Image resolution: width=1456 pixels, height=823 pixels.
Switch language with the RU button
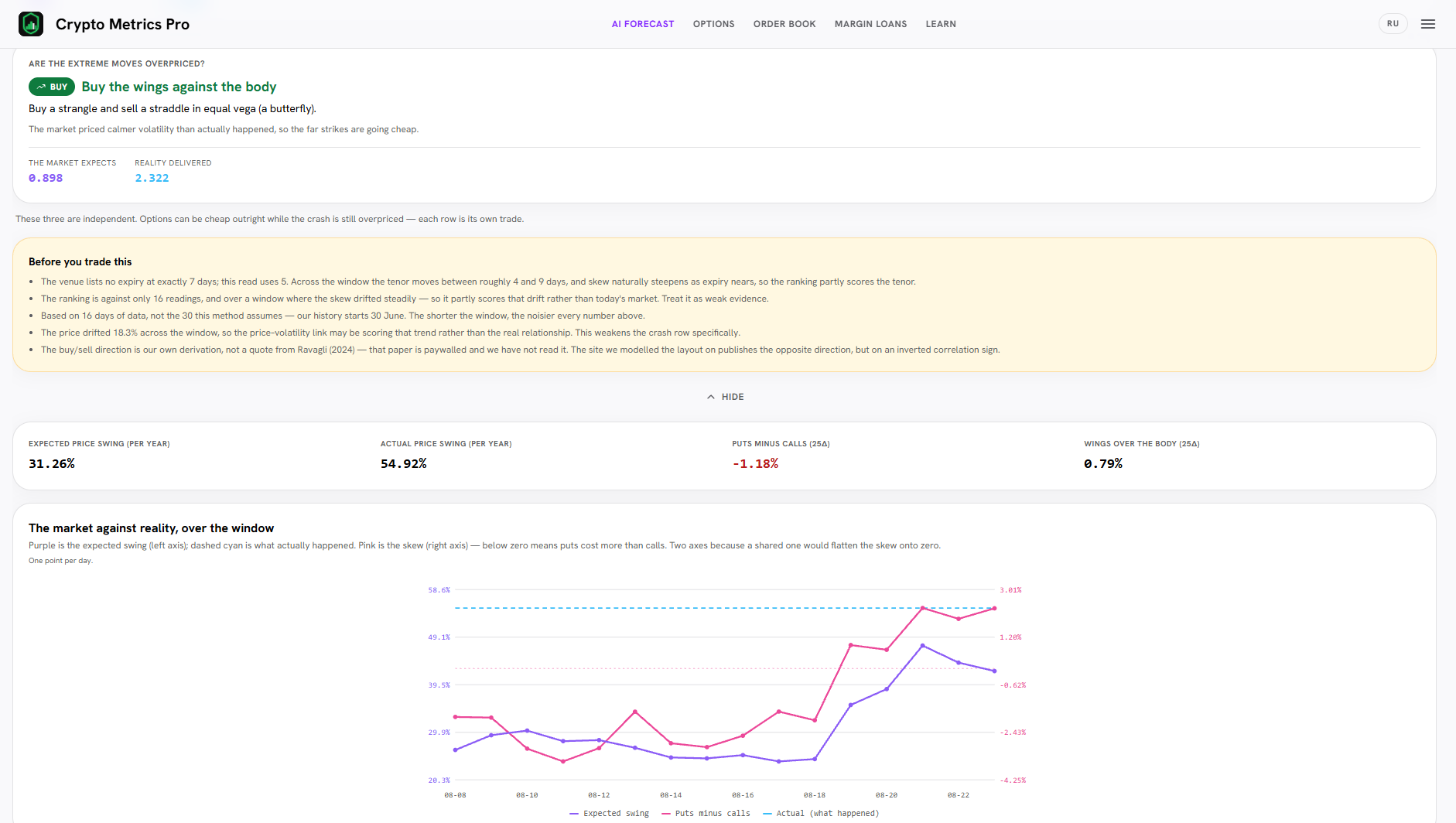click(1393, 24)
